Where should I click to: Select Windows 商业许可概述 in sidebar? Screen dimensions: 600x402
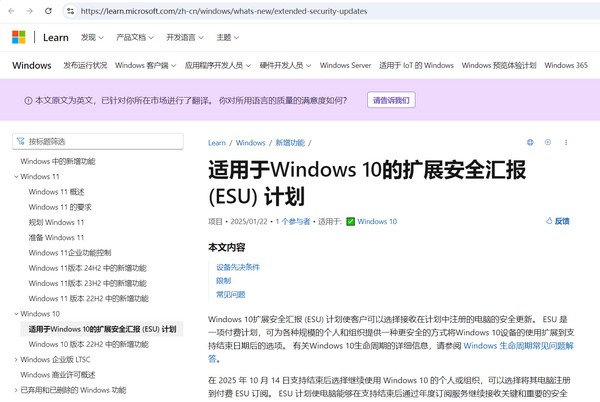58,375
